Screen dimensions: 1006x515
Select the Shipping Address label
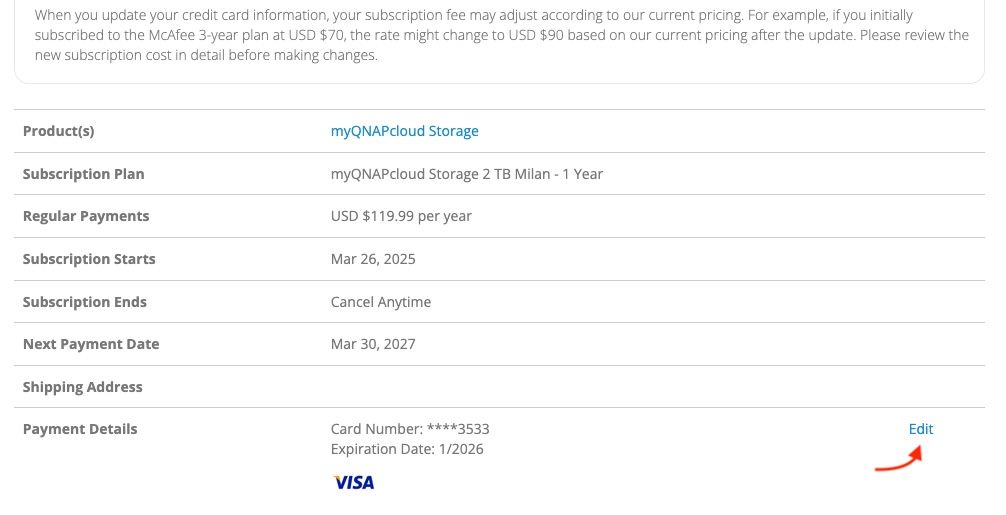(82, 387)
